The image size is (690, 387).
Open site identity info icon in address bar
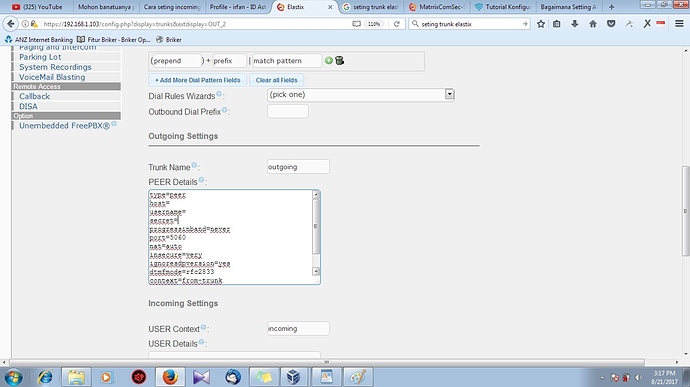tap(25, 24)
